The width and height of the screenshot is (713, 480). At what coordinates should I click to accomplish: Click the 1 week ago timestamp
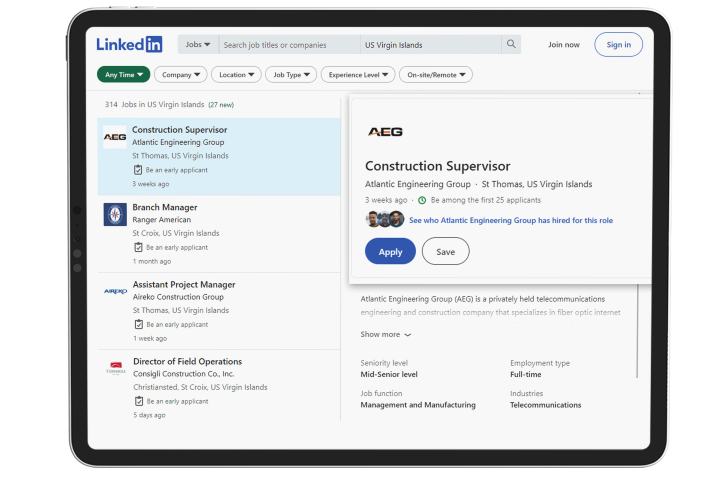pos(150,339)
